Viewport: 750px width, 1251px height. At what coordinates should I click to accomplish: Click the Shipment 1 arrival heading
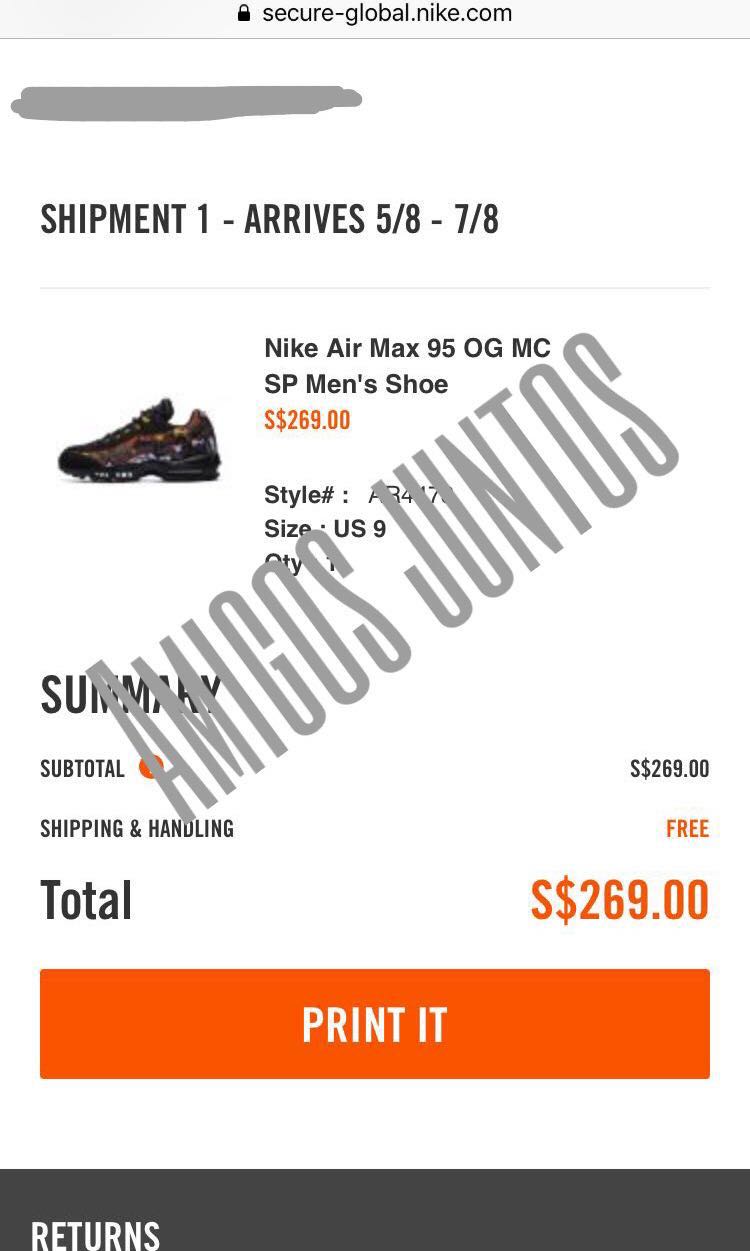point(269,219)
